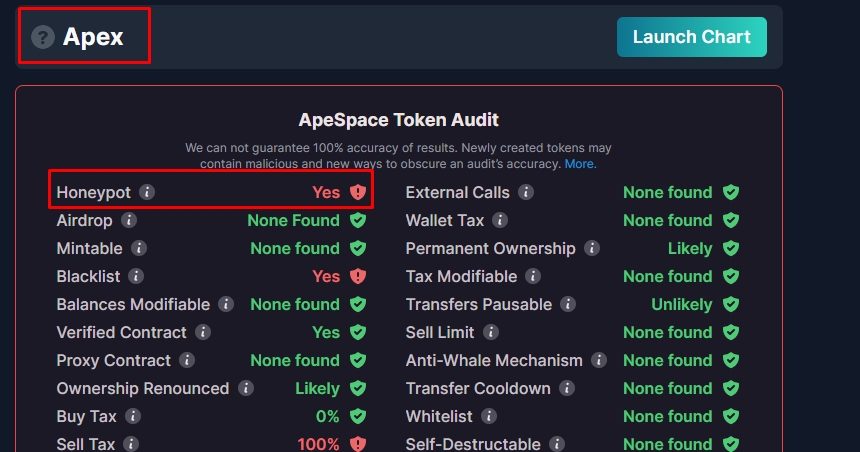Click the None found value for Wallet Tax

[x=667, y=220]
